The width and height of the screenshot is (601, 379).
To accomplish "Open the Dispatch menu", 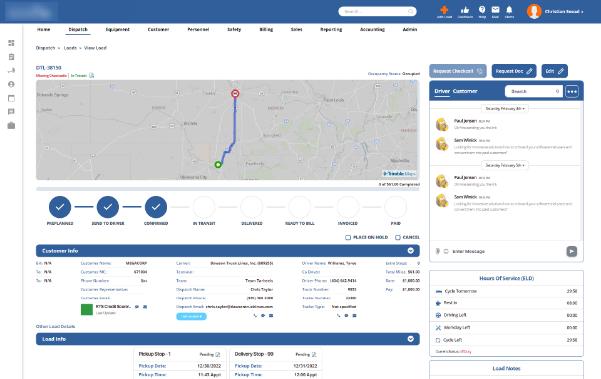I will coord(78,30).
